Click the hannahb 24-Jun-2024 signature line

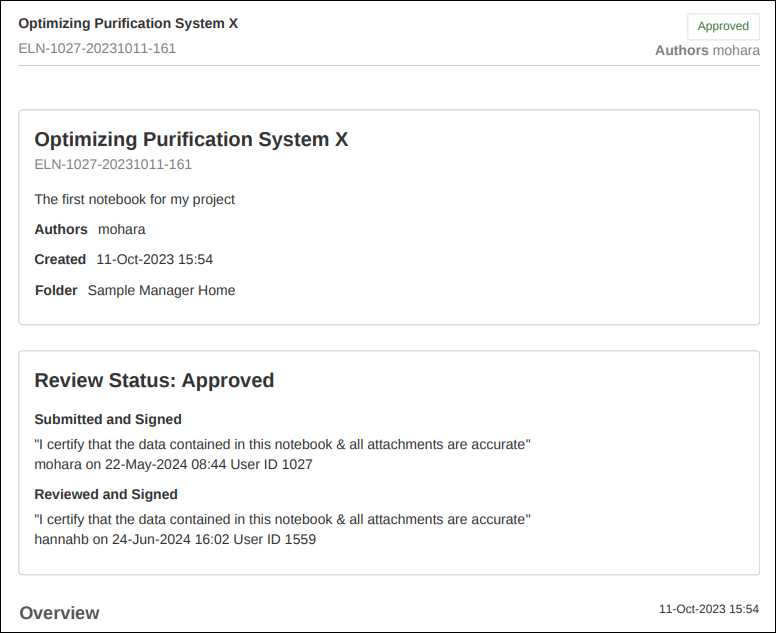pyautogui.click(x=174, y=539)
